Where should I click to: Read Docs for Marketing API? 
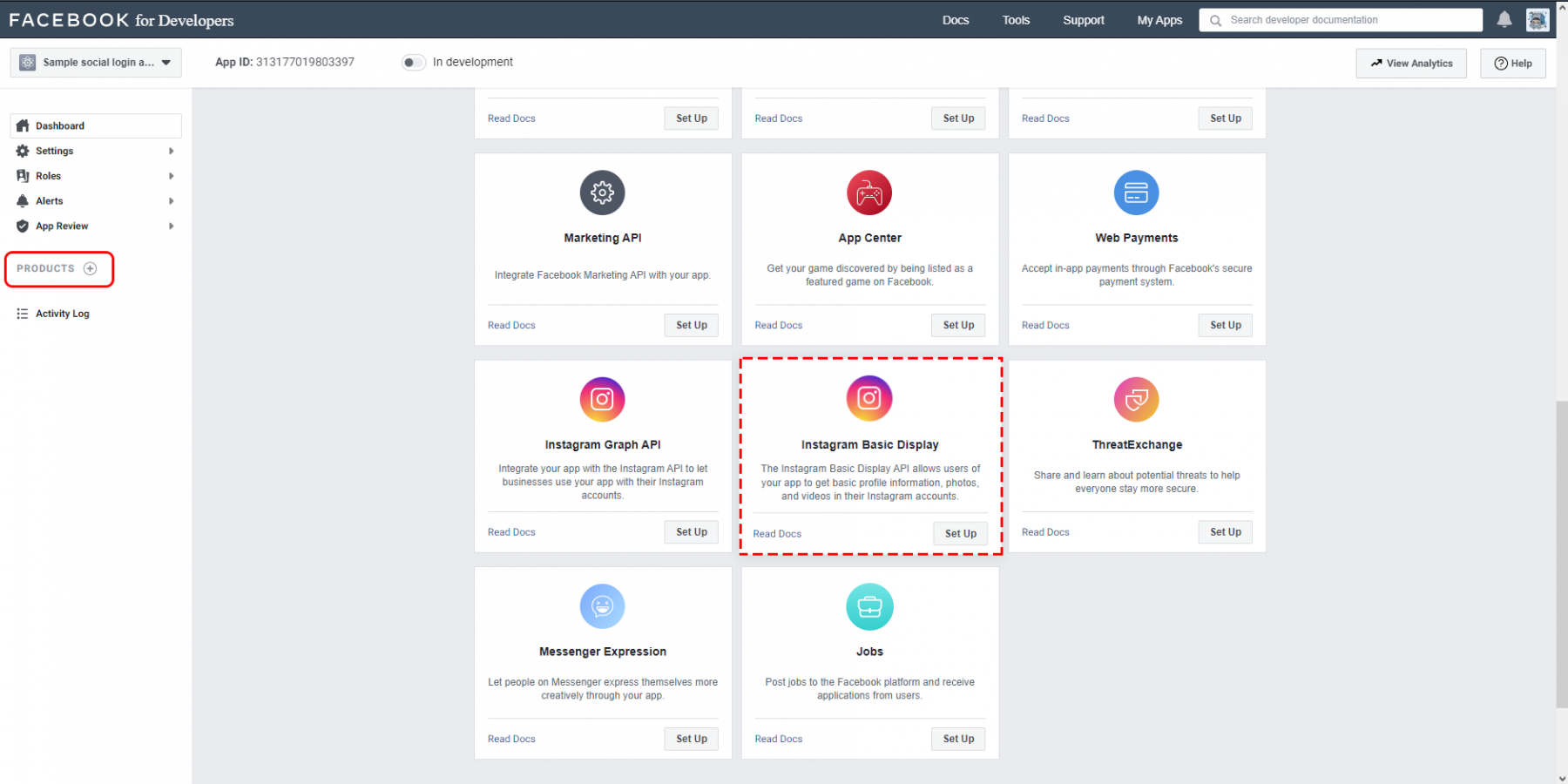[x=511, y=325]
